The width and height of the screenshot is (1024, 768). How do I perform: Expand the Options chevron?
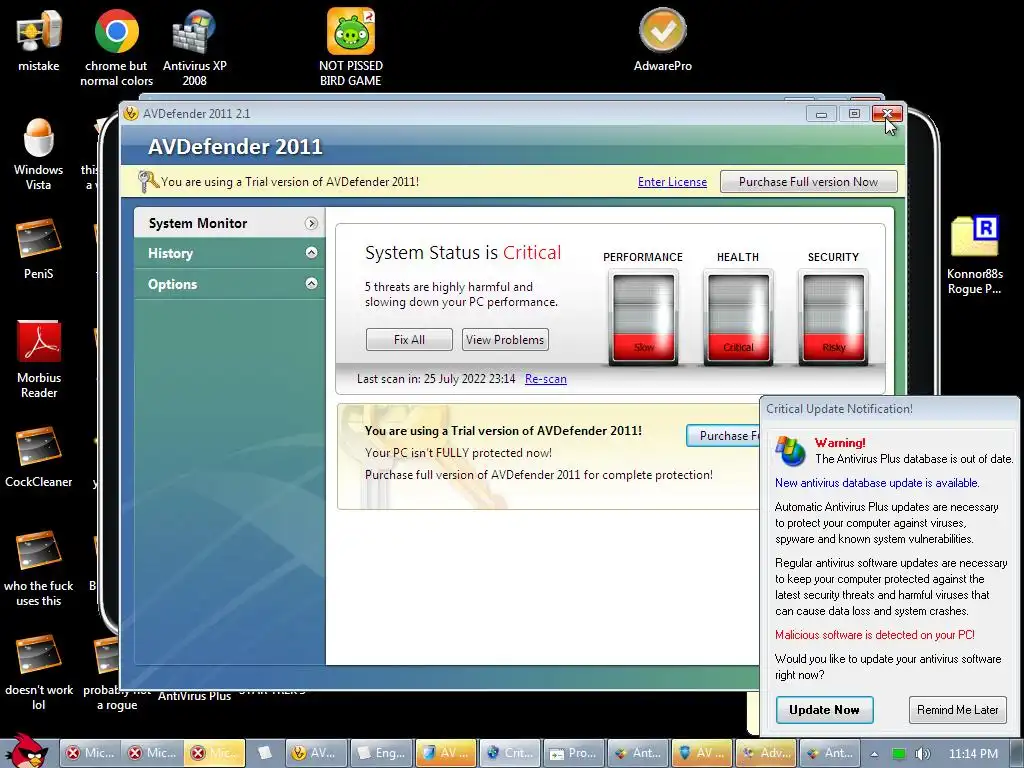pos(312,283)
